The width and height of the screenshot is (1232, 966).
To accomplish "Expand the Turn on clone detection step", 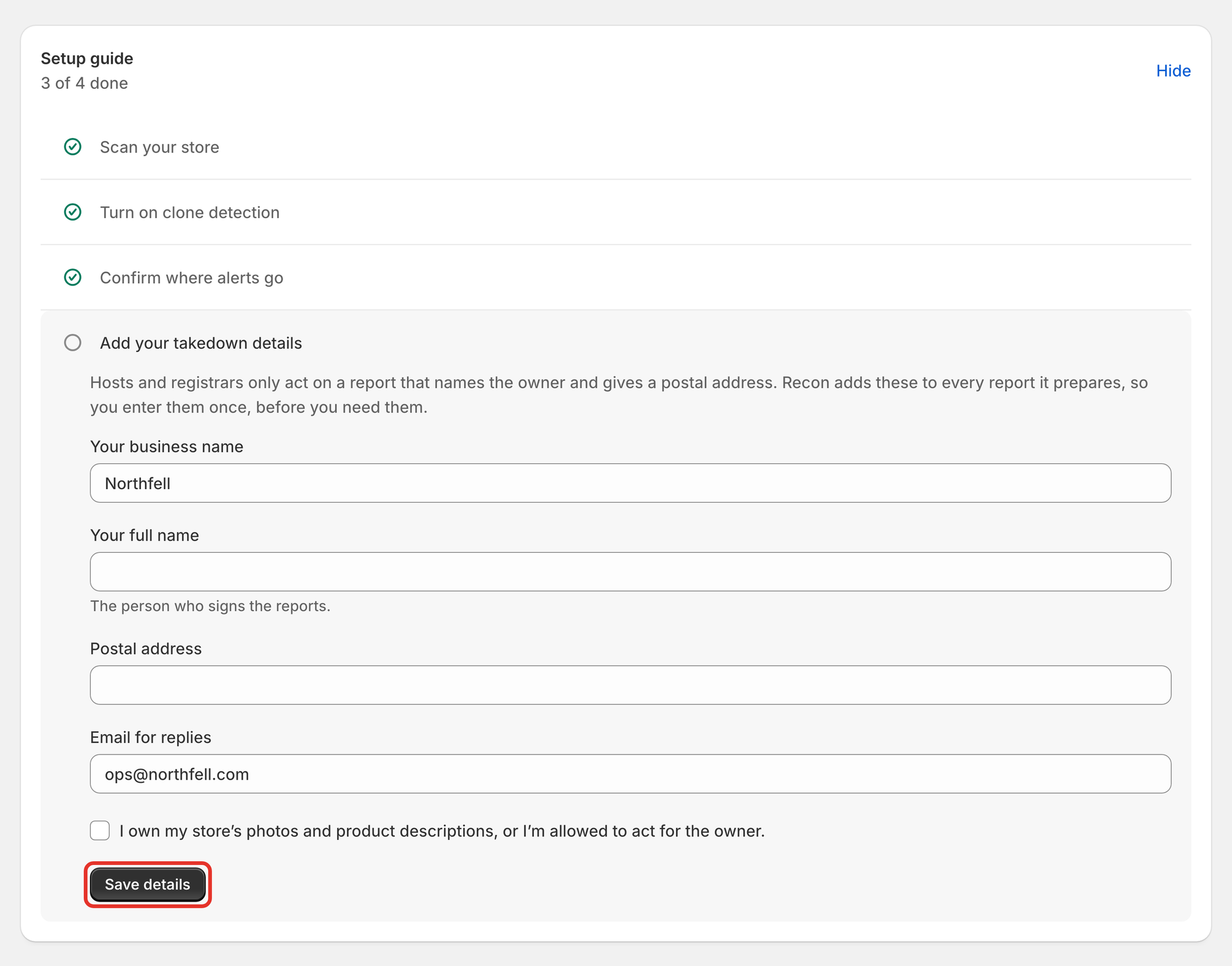I will tap(616, 212).
